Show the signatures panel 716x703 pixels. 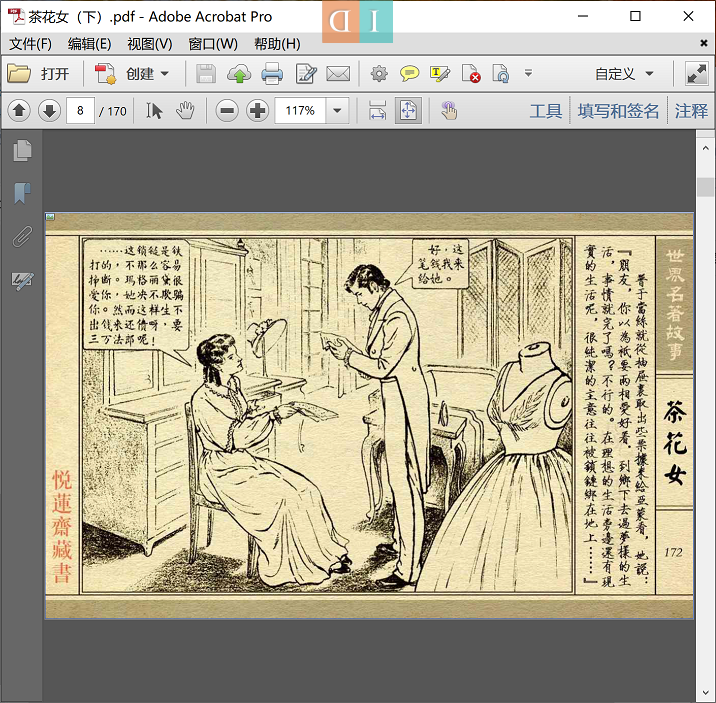(22, 279)
